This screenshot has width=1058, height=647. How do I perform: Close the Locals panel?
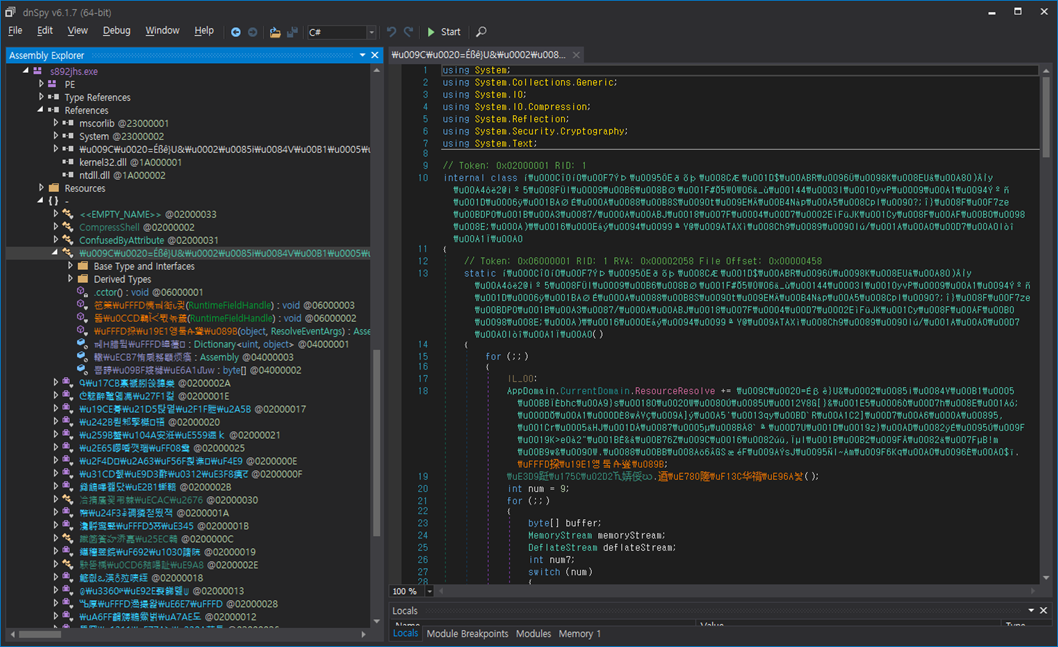coord(1045,610)
